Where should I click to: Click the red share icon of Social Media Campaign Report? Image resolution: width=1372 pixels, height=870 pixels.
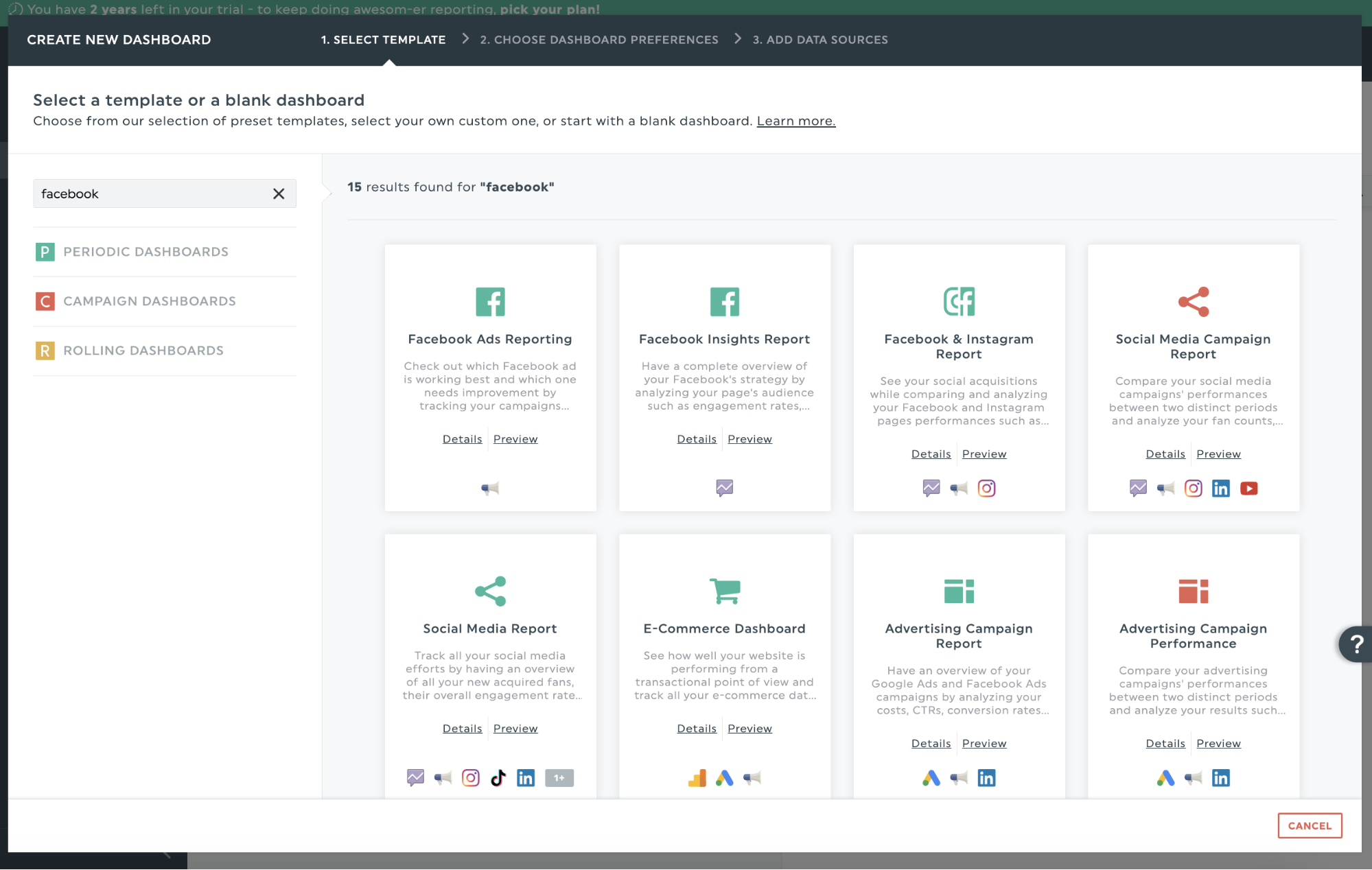(1194, 302)
